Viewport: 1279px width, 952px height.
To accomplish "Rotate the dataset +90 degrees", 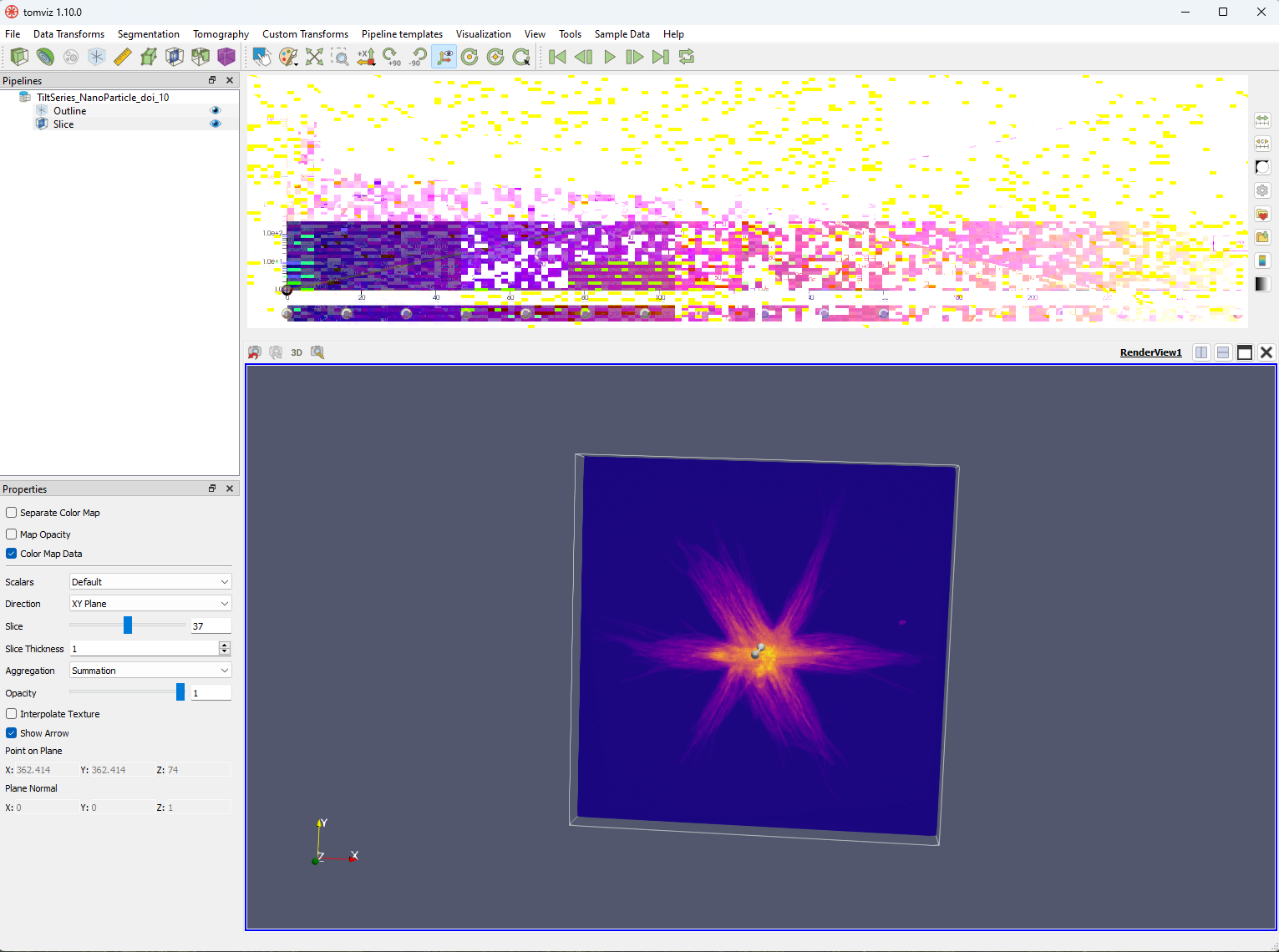I will coord(391,57).
